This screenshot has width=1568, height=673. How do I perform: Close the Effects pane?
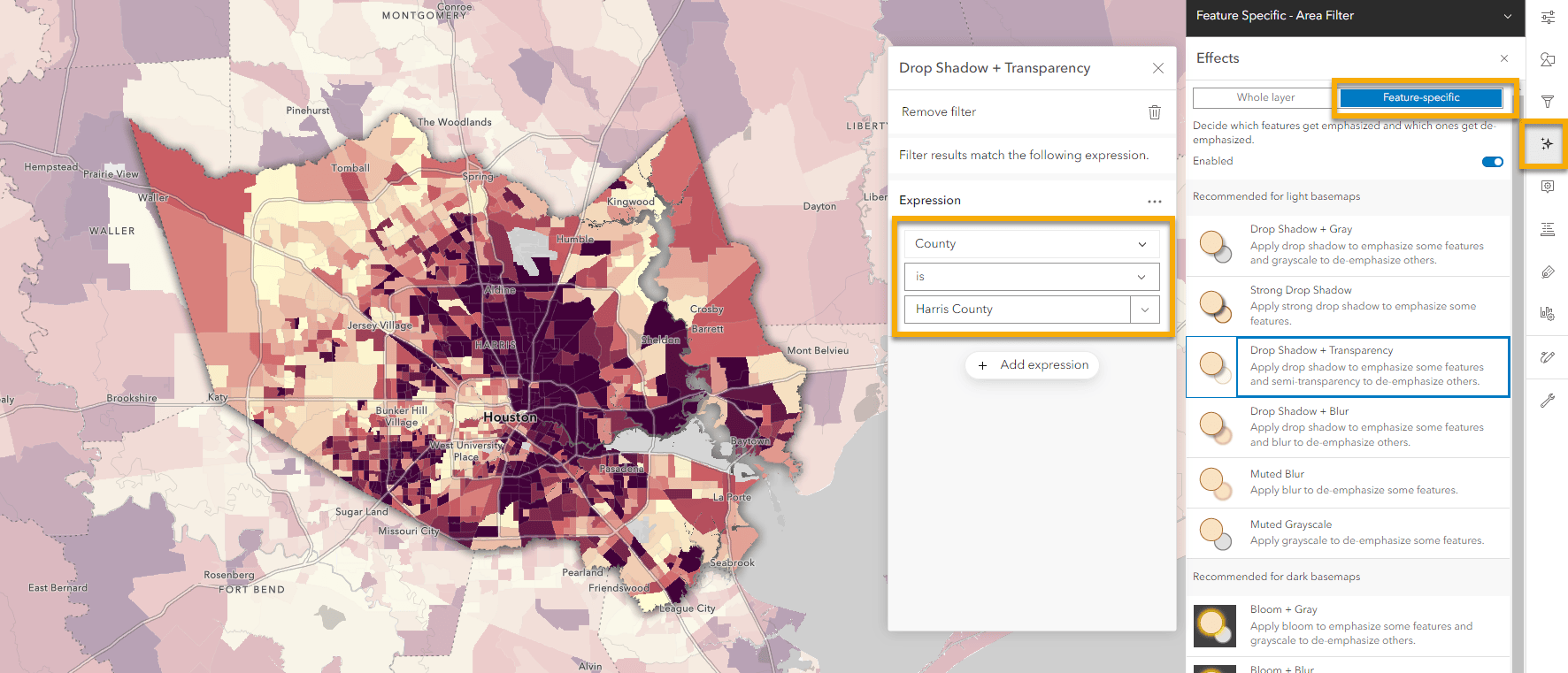[1504, 58]
